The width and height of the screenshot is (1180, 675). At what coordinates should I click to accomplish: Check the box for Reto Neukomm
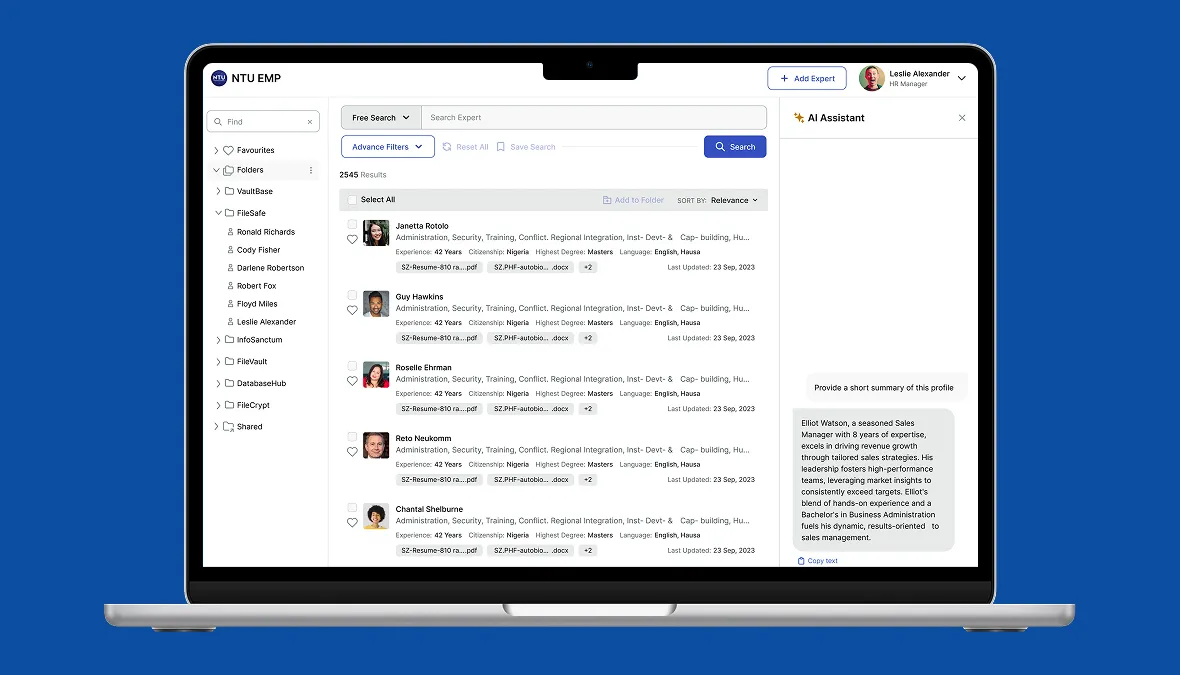click(352, 436)
